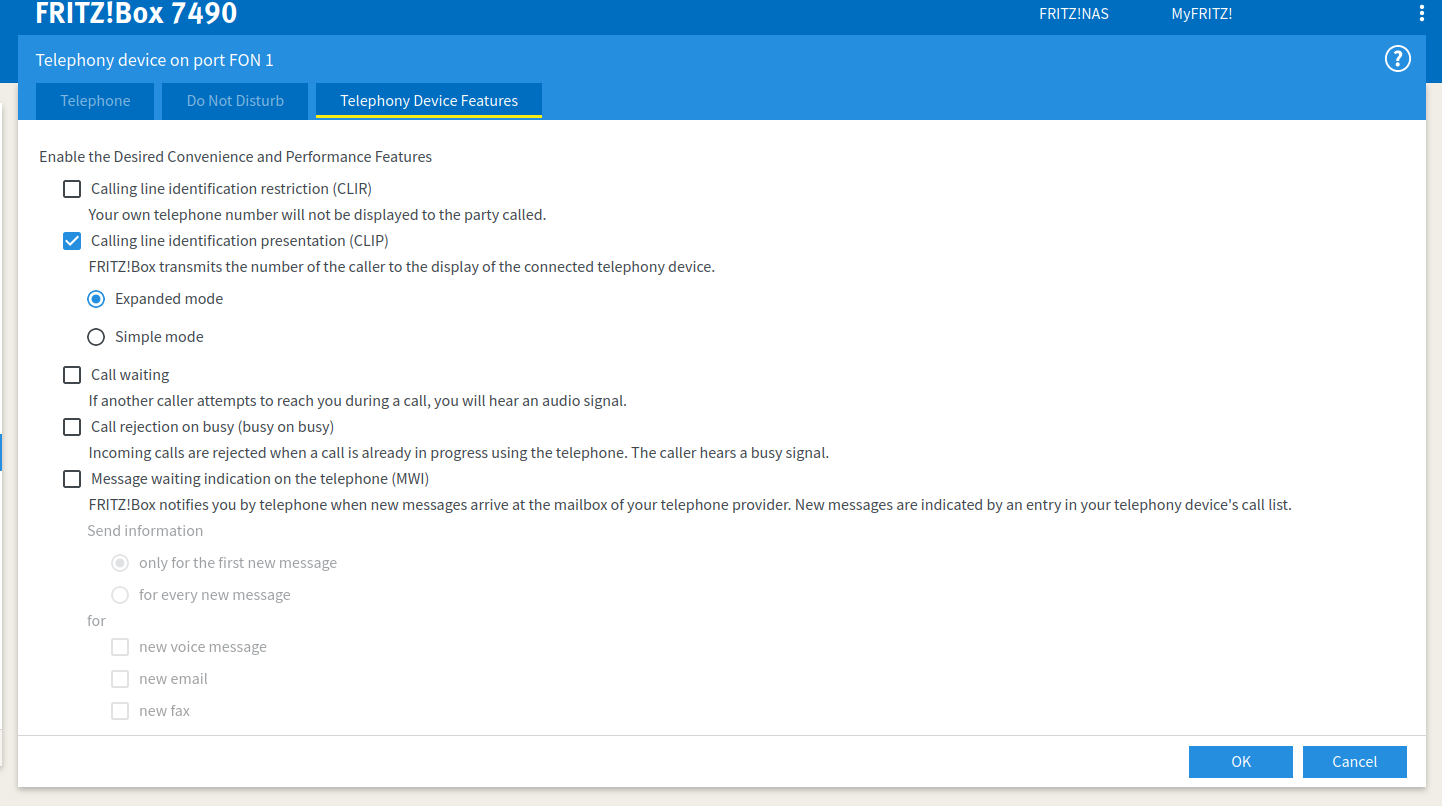The width and height of the screenshot is (1442, 806).
Task: Open the help question mark icon
Action: click(1397, 59)
